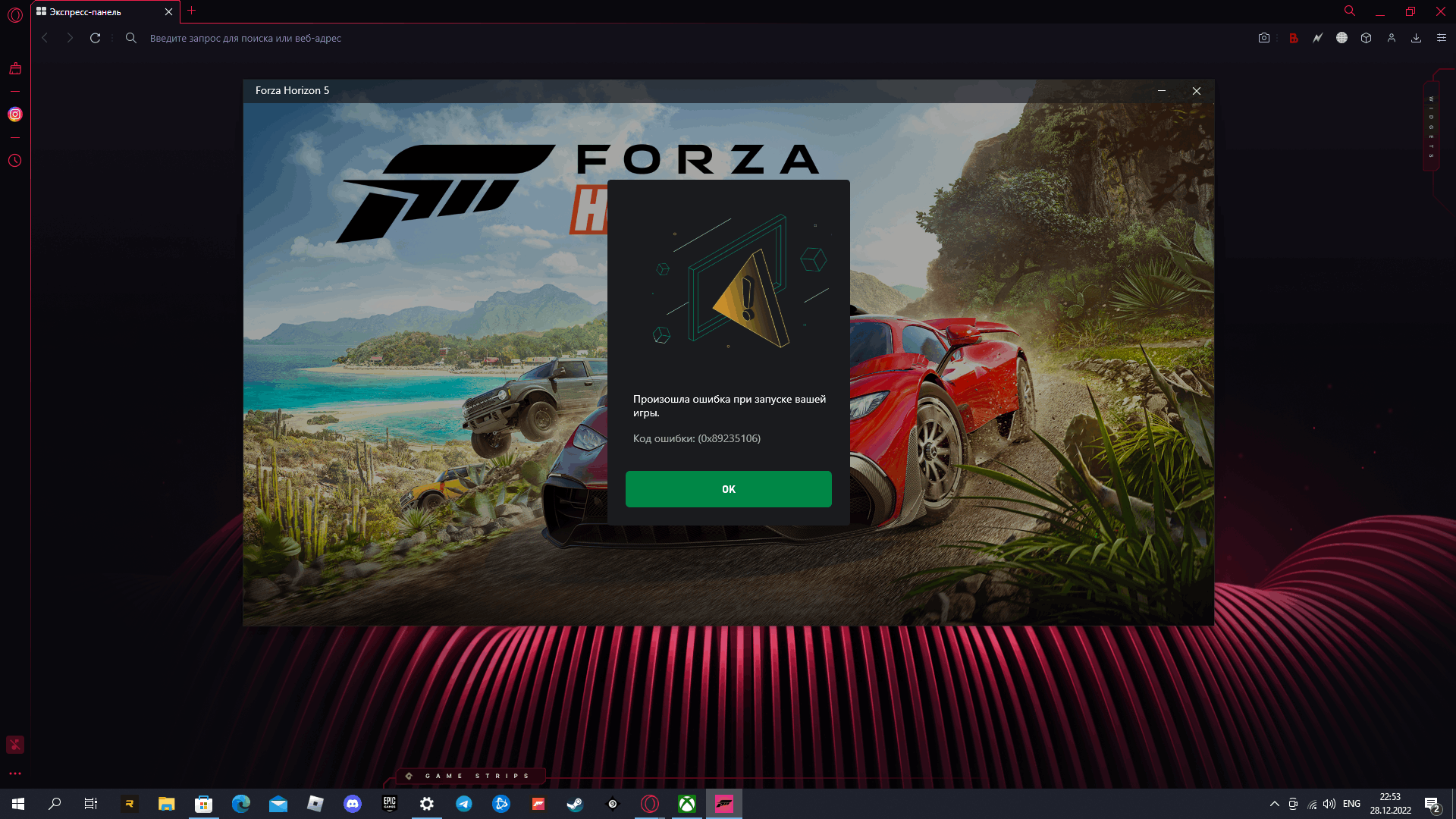Open Microsoft Store from the taskbar
This screenshot has height=819, width=1456.
(203, 804)
